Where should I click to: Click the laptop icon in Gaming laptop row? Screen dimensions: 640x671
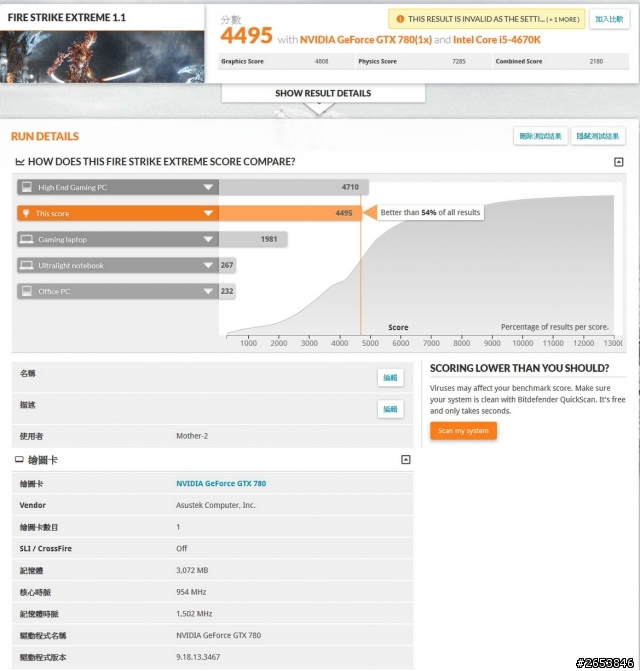pyautogui.click(x=27, y=239)
